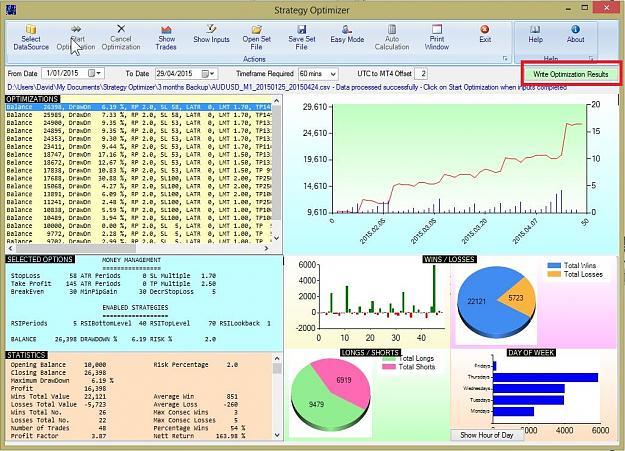
Task: Click the 6919 shorts pie slice
Action: click(x=344, y=379)
